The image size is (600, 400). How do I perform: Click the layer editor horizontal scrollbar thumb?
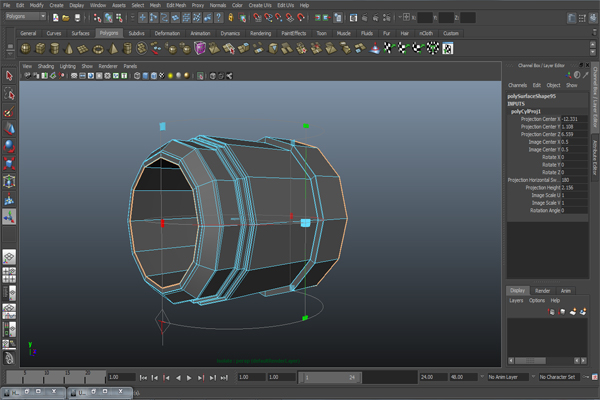(530, 361)
